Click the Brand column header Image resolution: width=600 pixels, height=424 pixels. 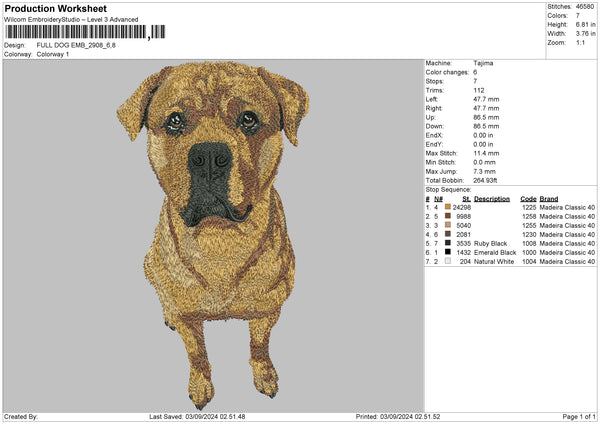549,198
